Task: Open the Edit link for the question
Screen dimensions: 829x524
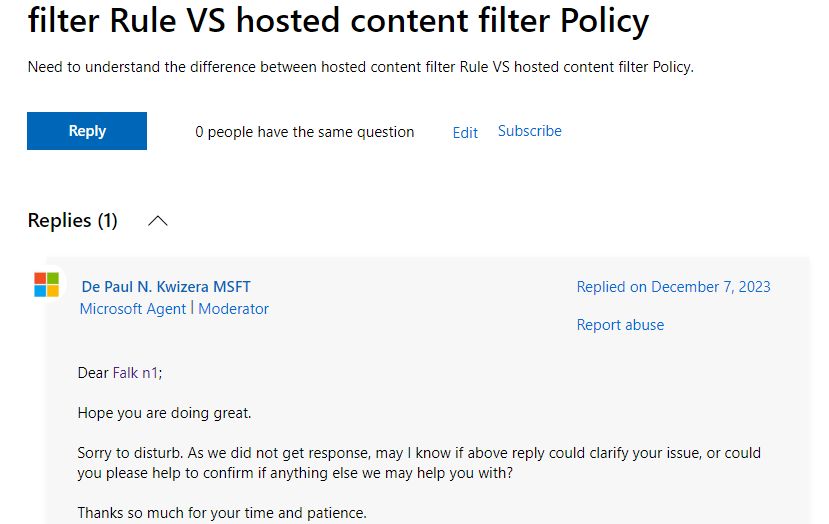Action: pos(465,132)
